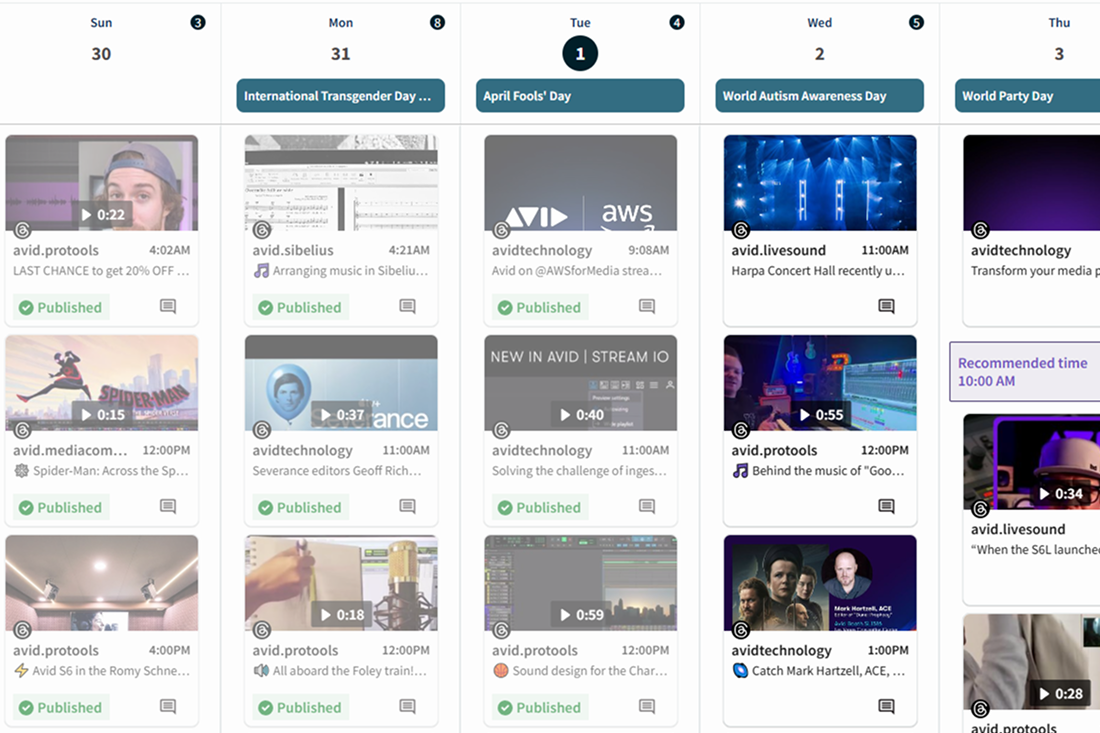The image size is (1100, 733).
Task: Open comments on Harpa Concert Hall post
Action: [886, 307]
